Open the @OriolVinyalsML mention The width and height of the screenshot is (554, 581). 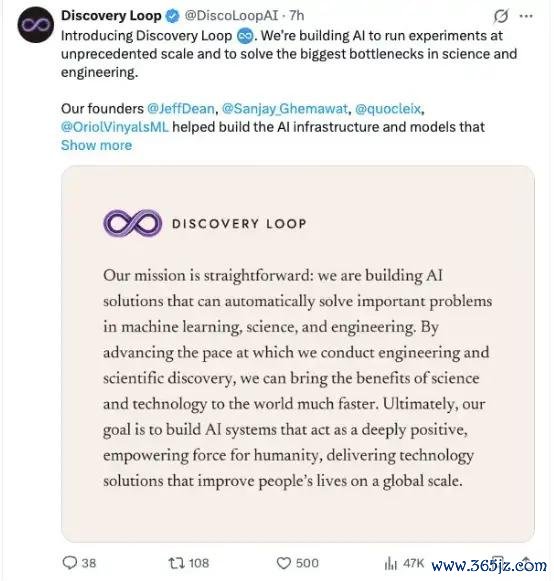tap(115, 127)
